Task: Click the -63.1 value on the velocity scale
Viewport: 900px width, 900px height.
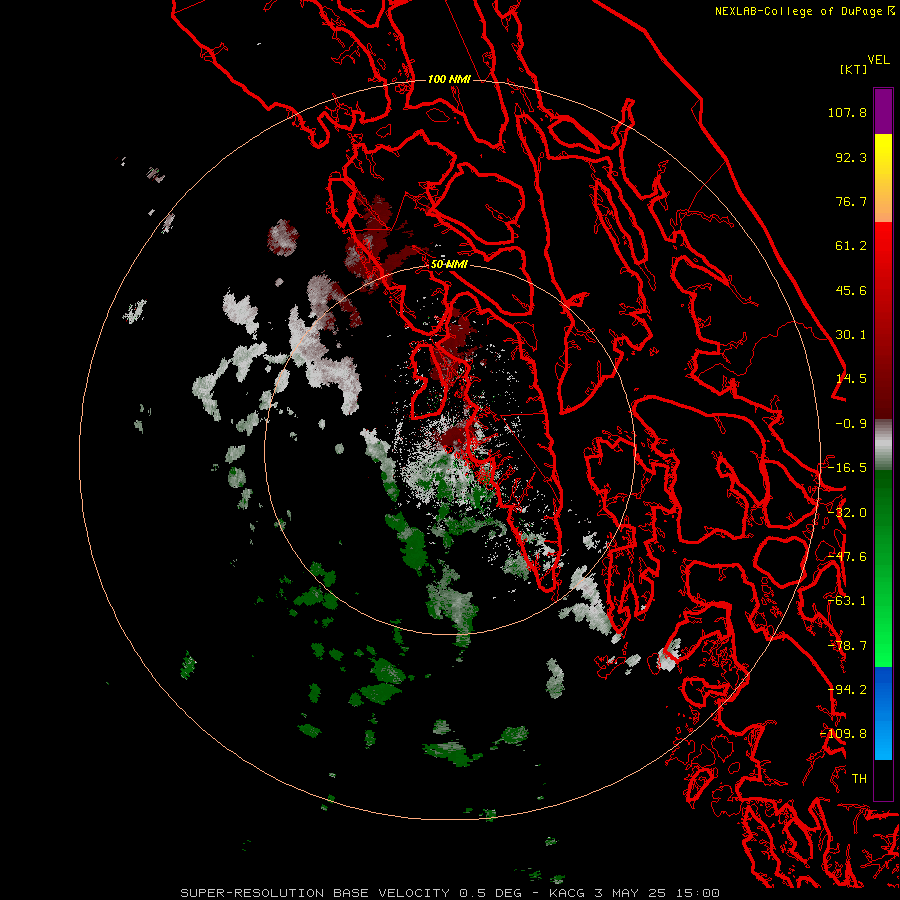Action: coord(847,601)
